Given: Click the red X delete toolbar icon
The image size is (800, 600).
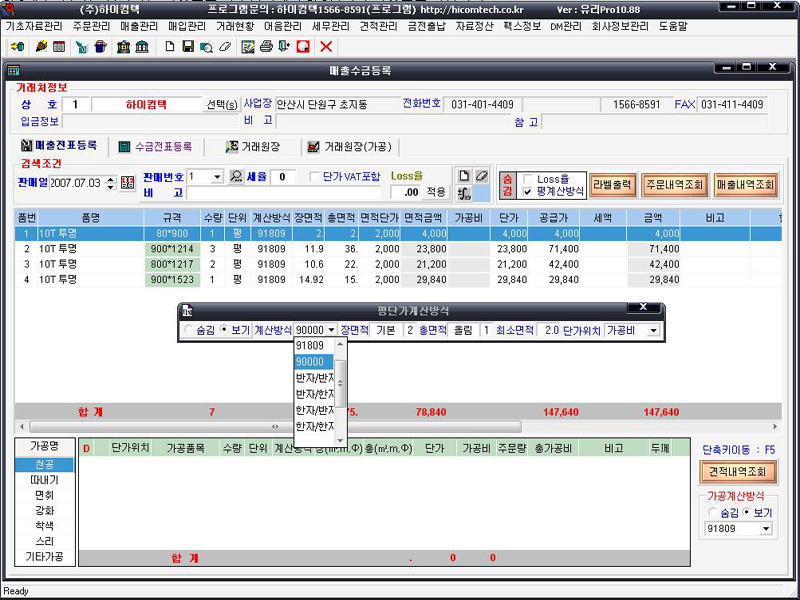Looking at the screenshot, I should click(x=326, y=47).
